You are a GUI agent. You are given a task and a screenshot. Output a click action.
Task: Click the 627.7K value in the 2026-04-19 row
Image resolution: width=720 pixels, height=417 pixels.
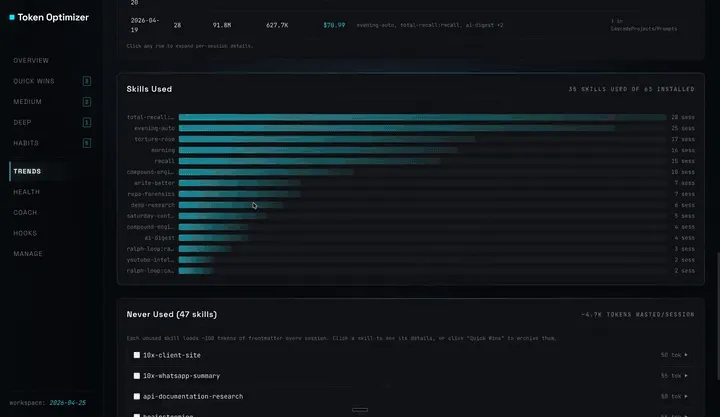pyautogui.click(x=277, y=25)
